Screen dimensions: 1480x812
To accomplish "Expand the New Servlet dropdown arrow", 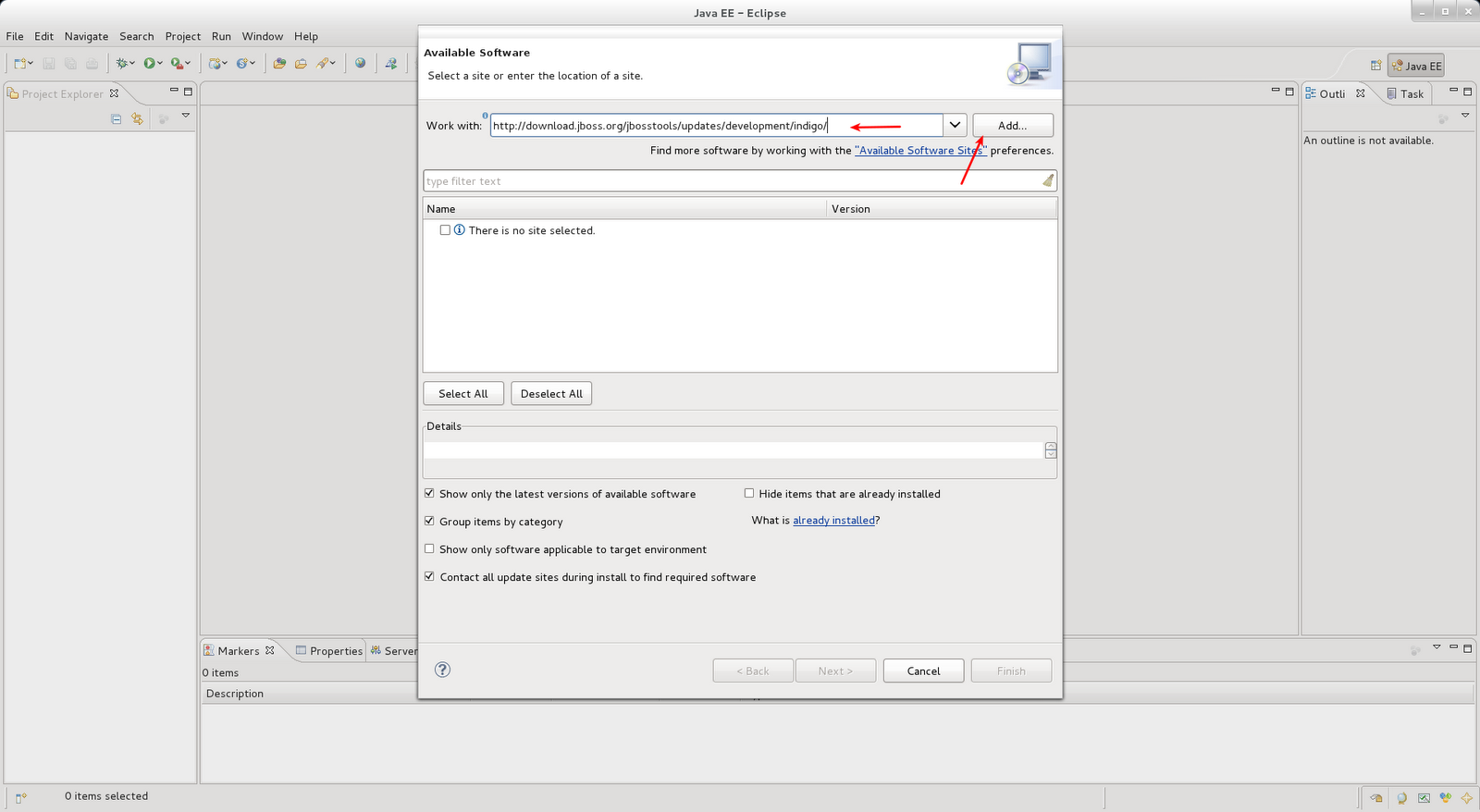I will [x=253, y=64].
